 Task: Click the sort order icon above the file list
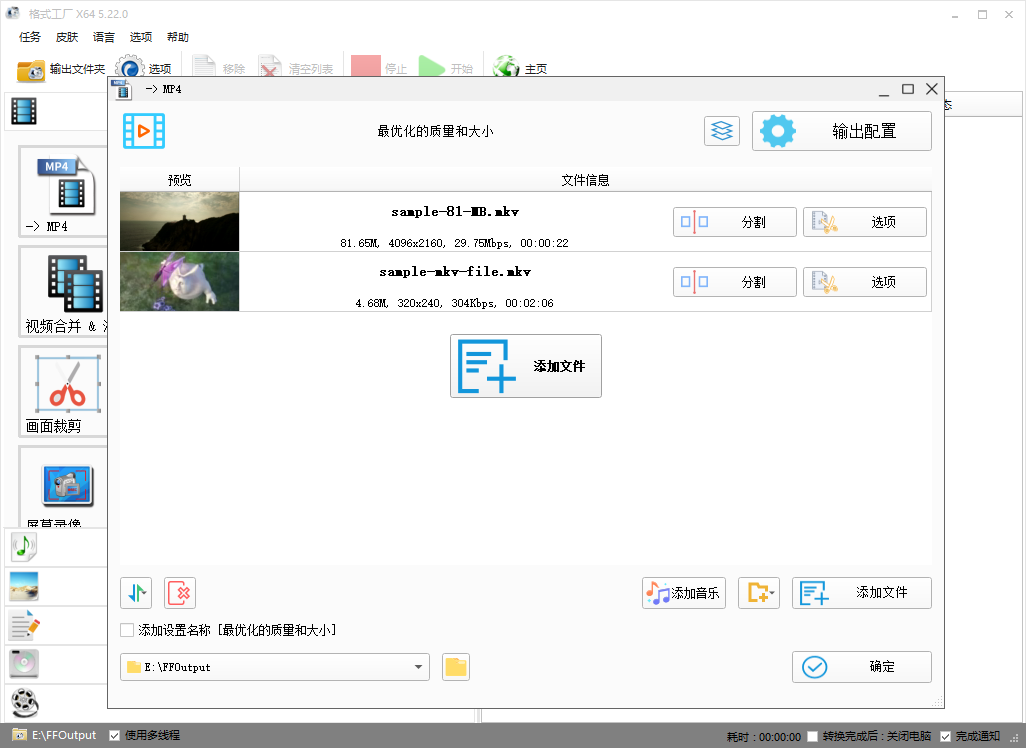tap(136, 593)
